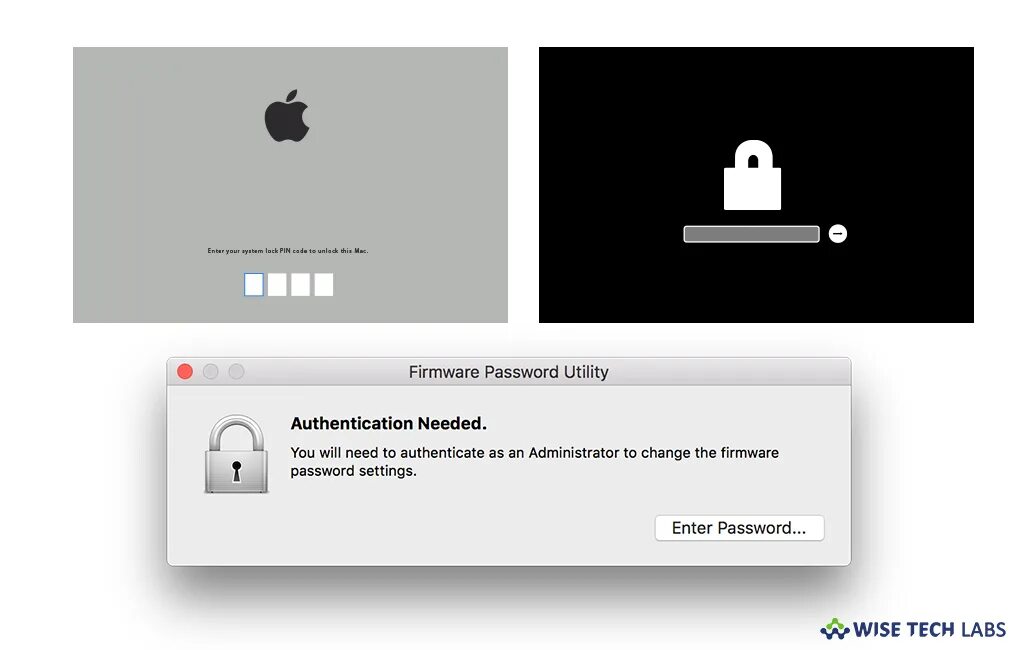Viewport: 1024px width, 650px height.
Task: Close the Firmware Password Utility window
Action: click(x=185, y=372)
